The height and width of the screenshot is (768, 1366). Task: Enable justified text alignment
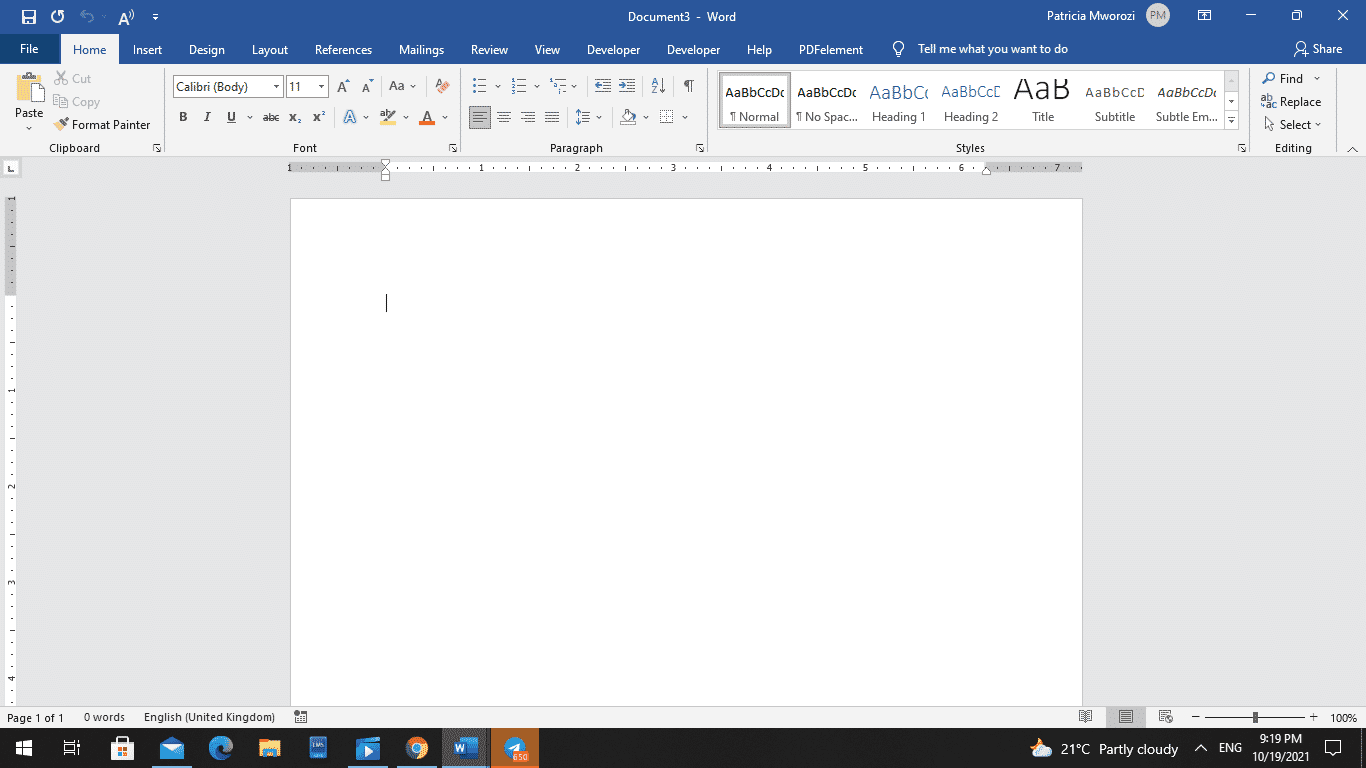click(x=552, y=117)
